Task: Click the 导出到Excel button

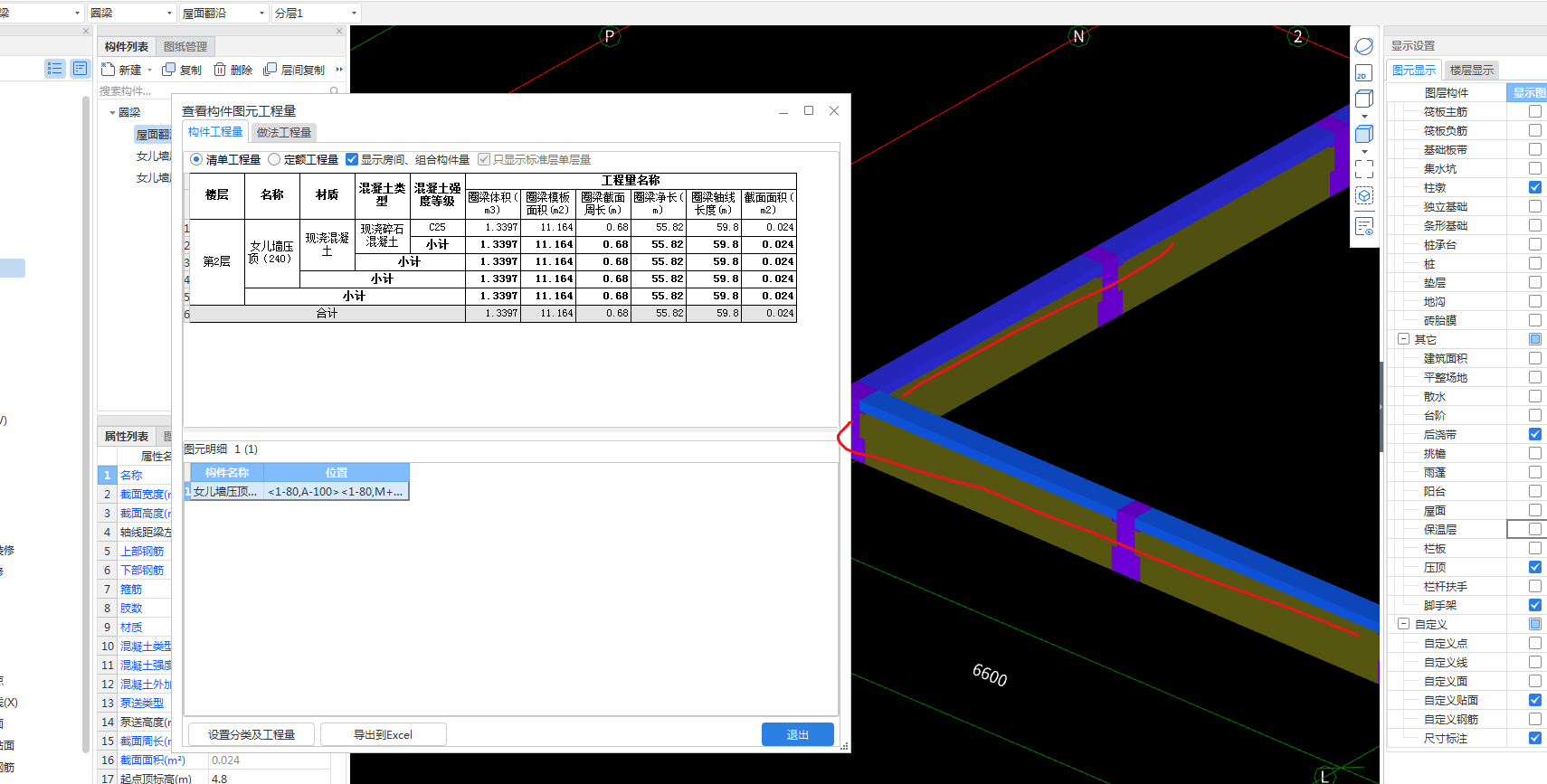Action: 383,734
